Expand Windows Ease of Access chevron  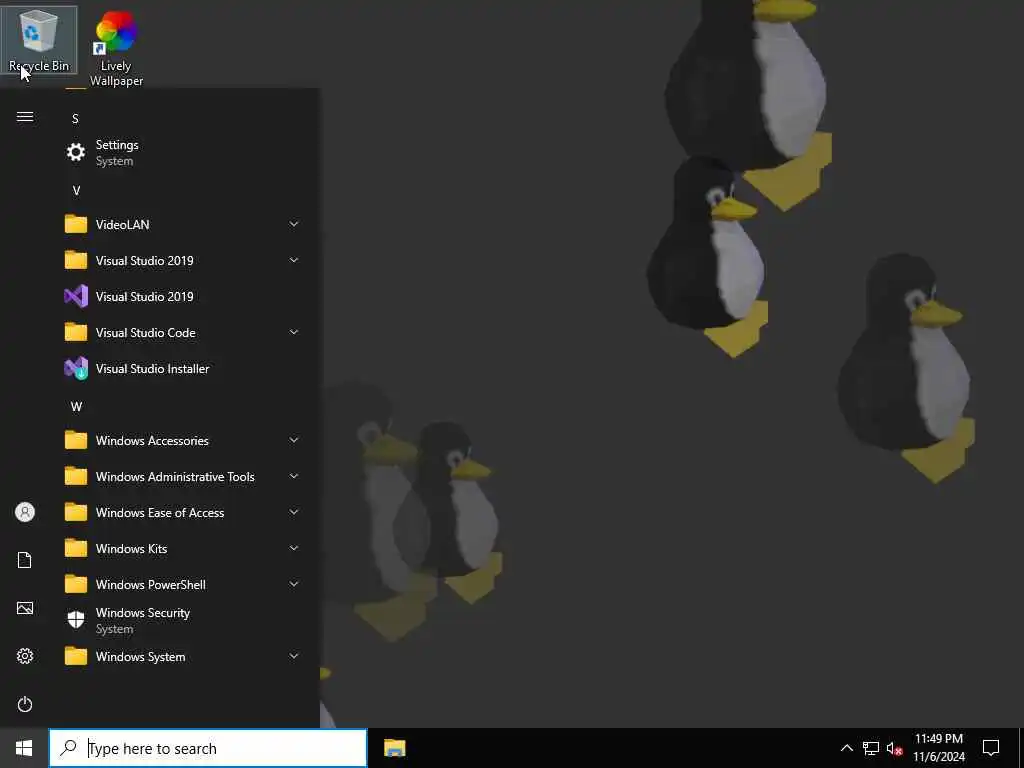pyautogui.click(x=294, y=512)
